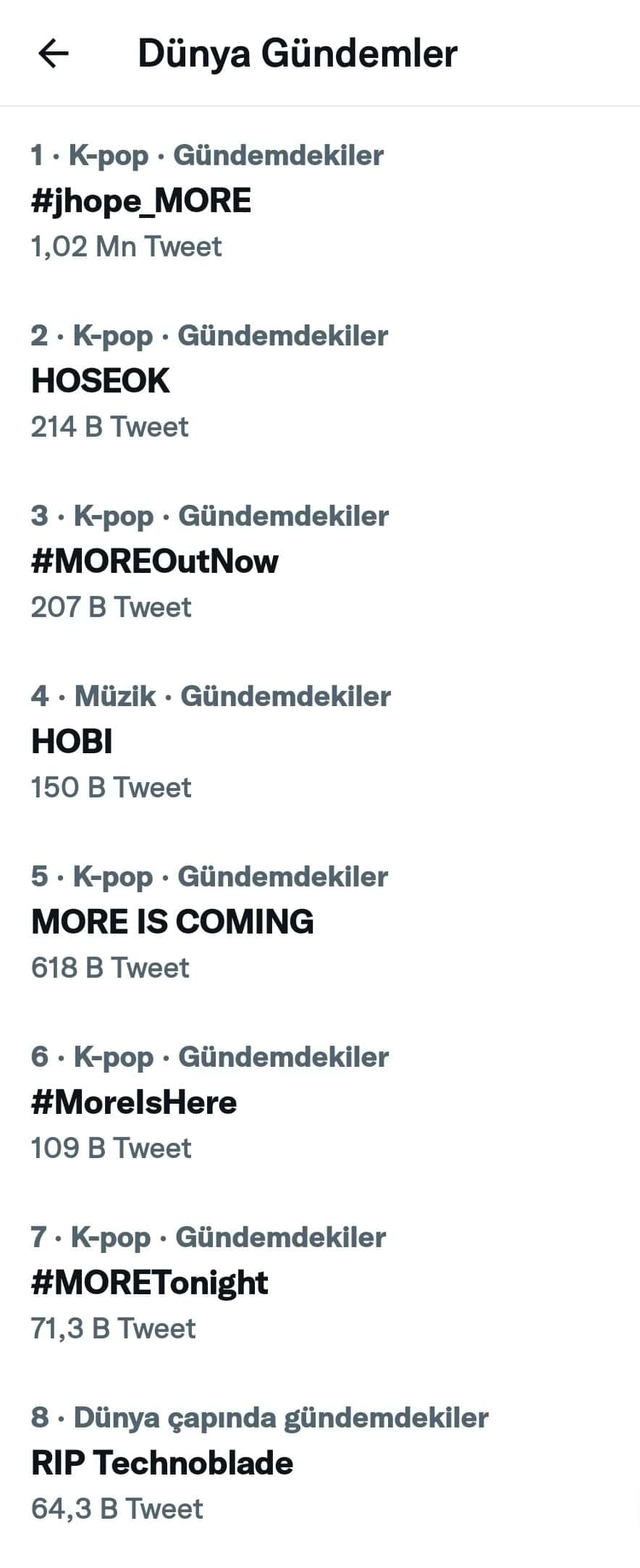Viewport: 640px width, 1568px height.
Task: Click the 214 B Tweet count
Action: coord(109,427)
